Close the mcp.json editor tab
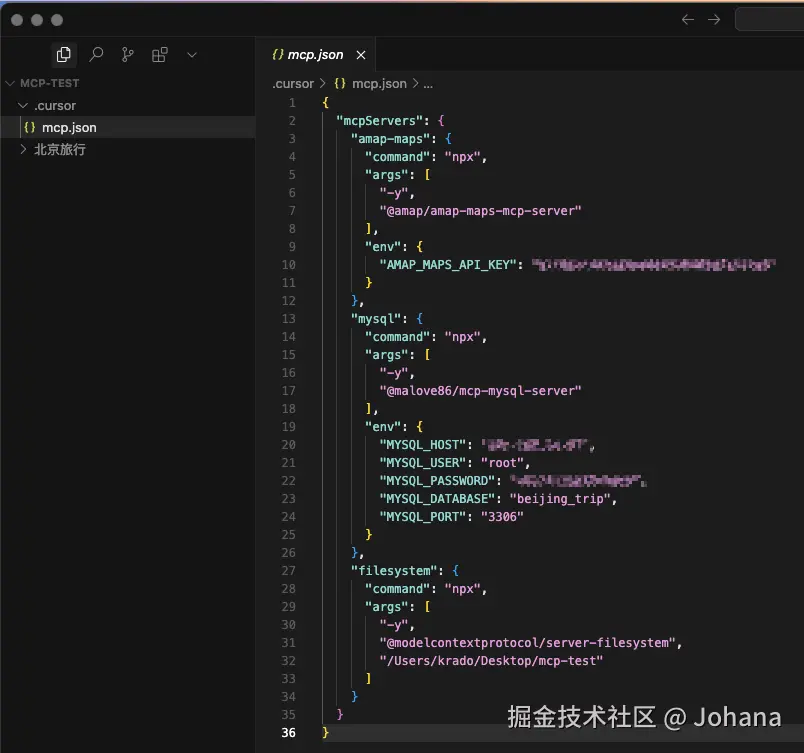Viewport: 804px width, 753px height. click(x=360, y=57)
